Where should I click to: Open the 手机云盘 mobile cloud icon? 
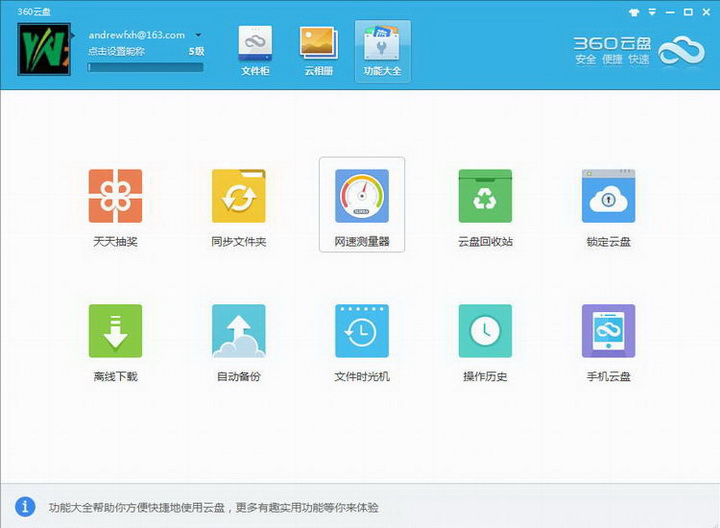[608, 331]
